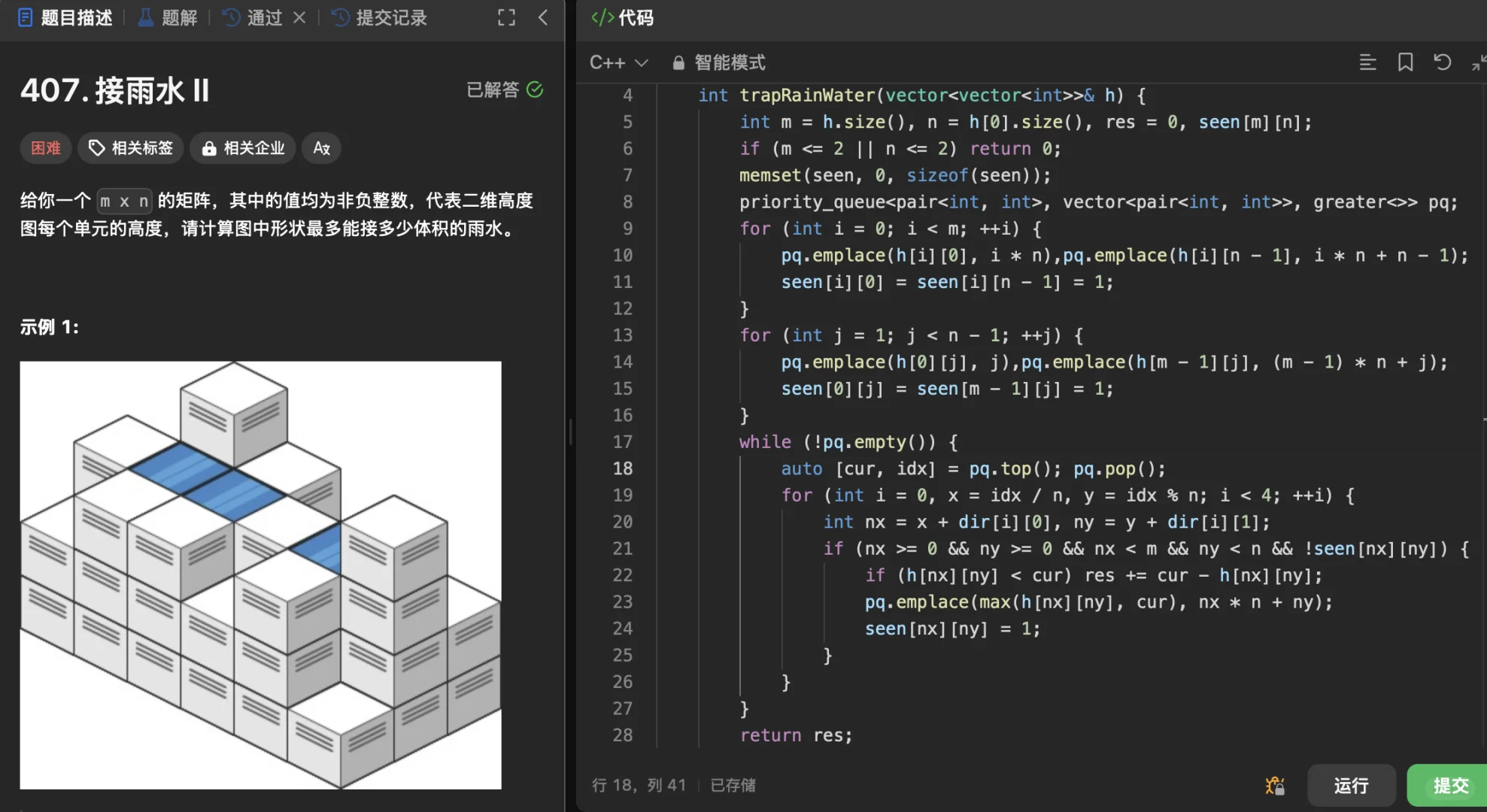The height and width of the screenshot is (812, 1487).
Task: Close the 通过 tab
Action: point(299,17)
